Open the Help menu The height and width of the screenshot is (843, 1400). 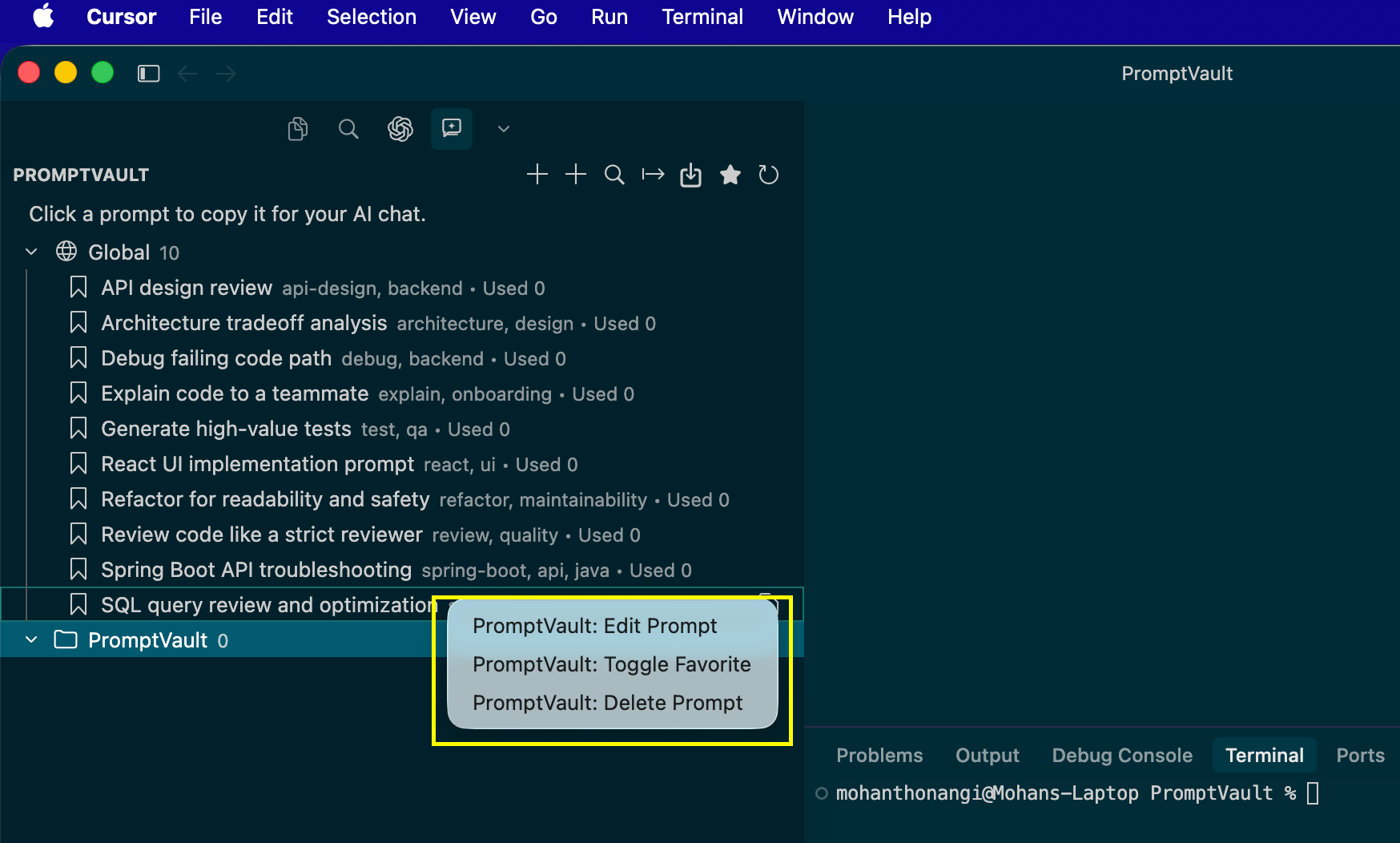click(x=909, y=17)
